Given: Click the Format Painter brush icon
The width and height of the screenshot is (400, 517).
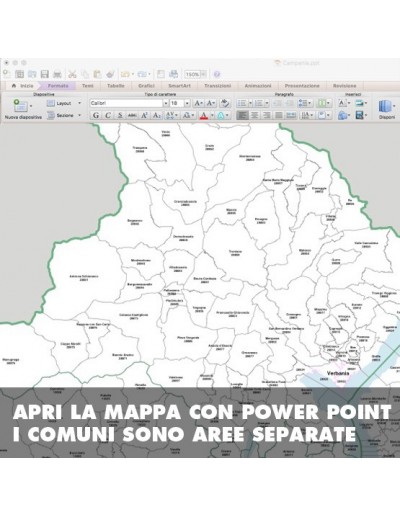Looking at the screenshot, I should click(110, 74).
